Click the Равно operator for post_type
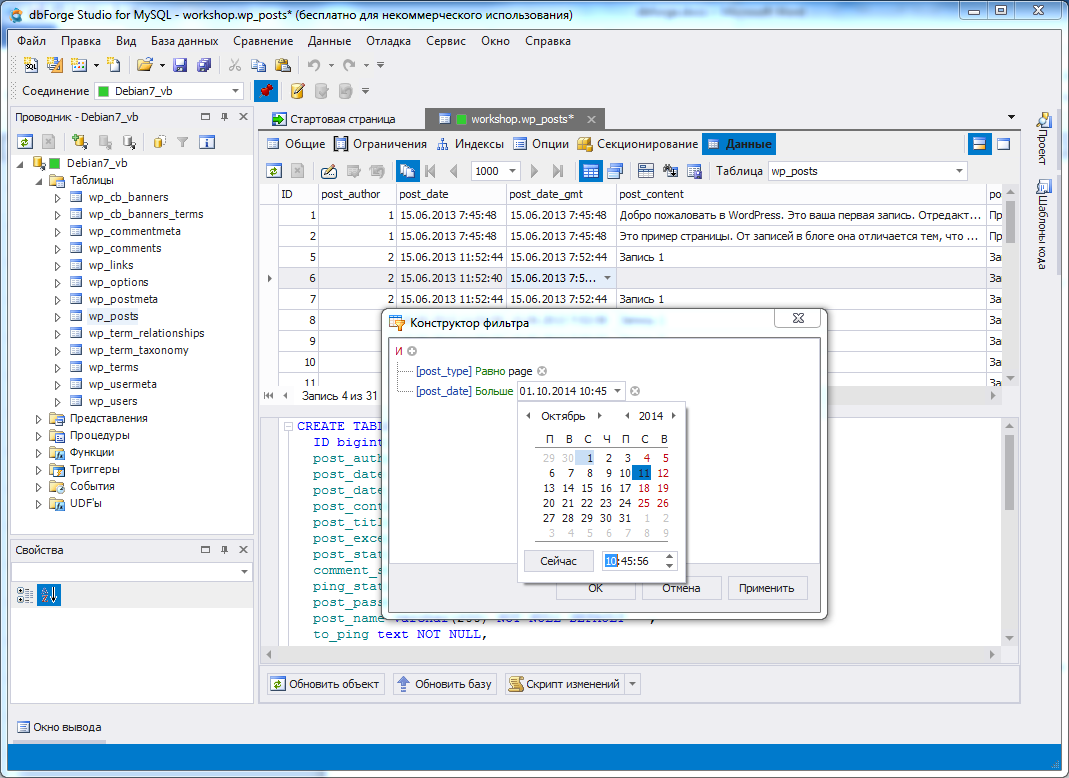Image resolution: width=1069 pixels, height=778 pixels. (490, 371)
